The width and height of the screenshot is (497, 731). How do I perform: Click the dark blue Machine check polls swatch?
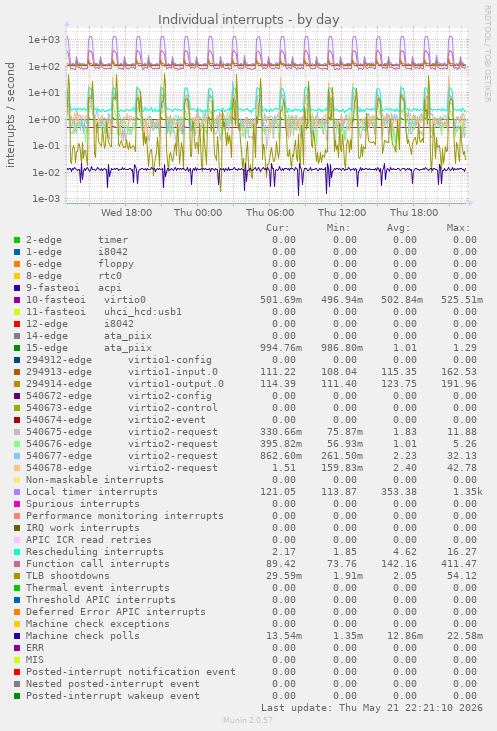click(x=17, y=636)
